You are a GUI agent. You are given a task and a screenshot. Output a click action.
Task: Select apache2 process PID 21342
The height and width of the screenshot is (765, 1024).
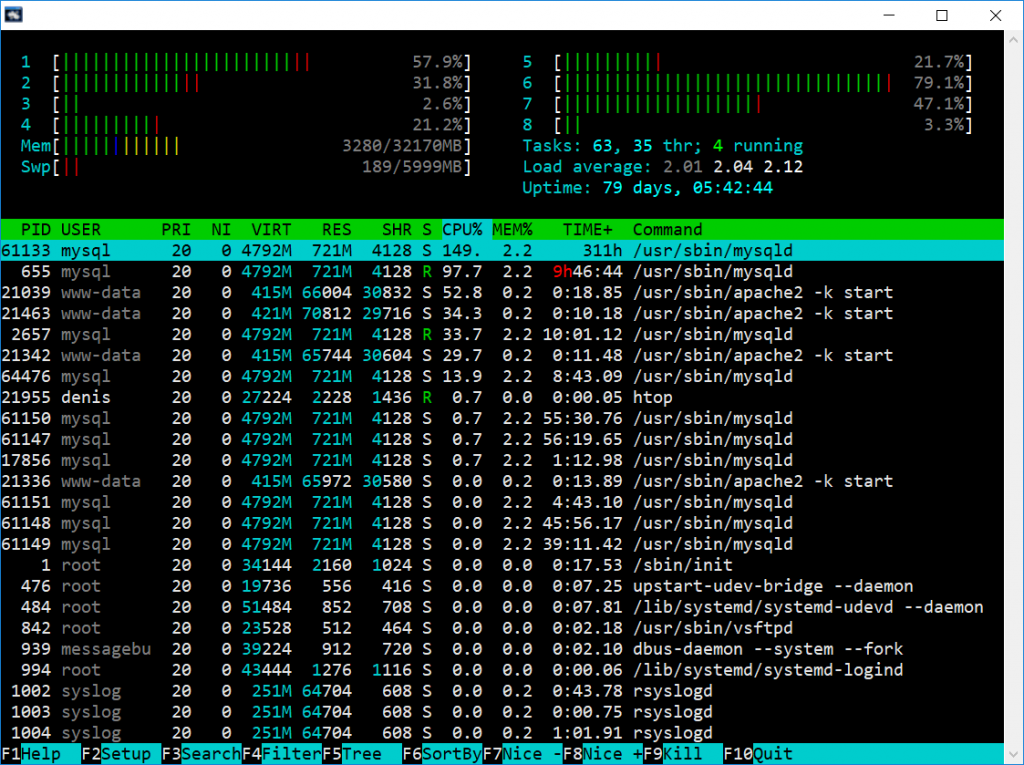click(x=502, y=355)
